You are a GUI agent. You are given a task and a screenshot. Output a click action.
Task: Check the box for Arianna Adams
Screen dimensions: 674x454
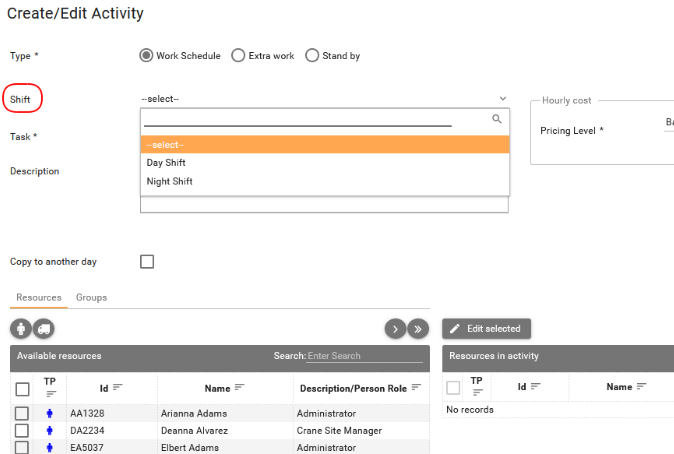[22, 412]
